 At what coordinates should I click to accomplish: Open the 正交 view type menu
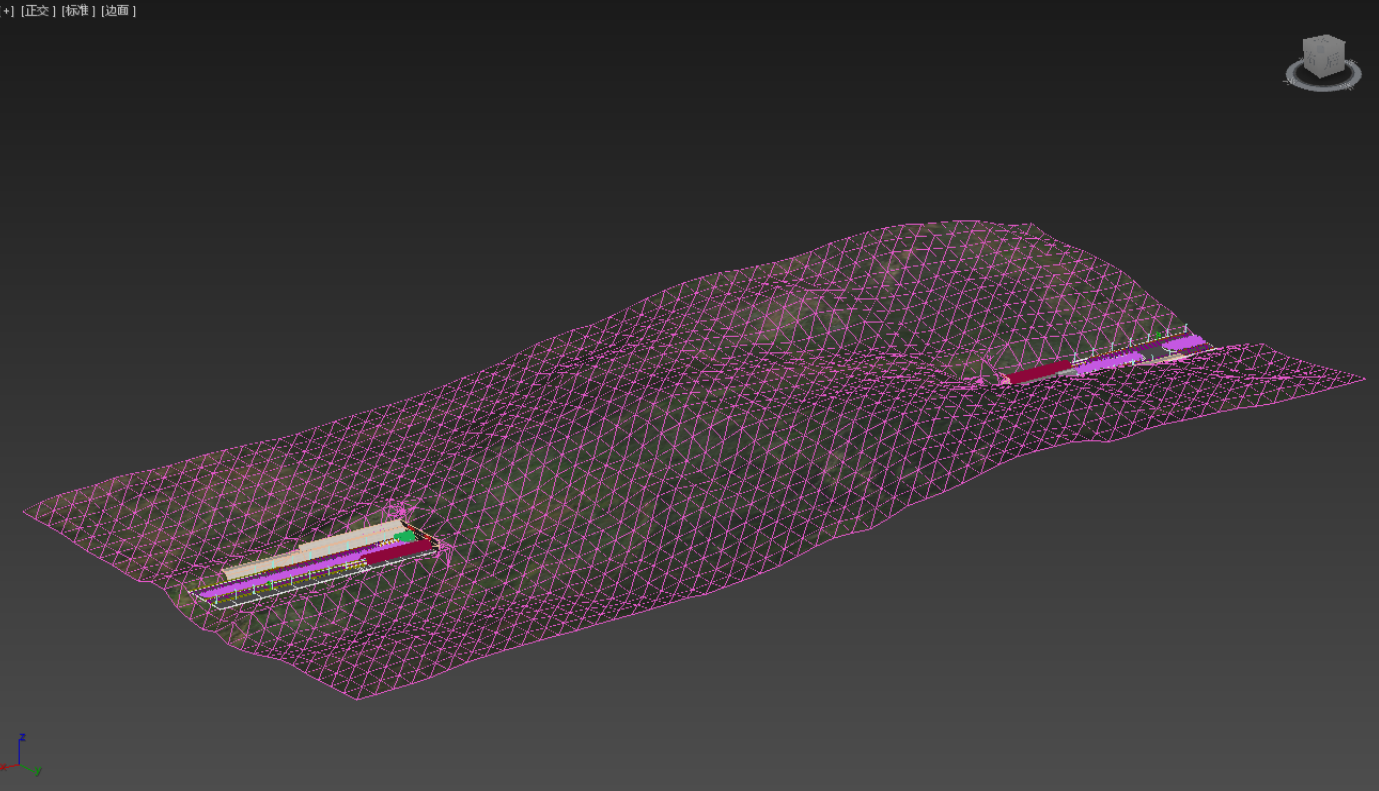pos(37,11)
